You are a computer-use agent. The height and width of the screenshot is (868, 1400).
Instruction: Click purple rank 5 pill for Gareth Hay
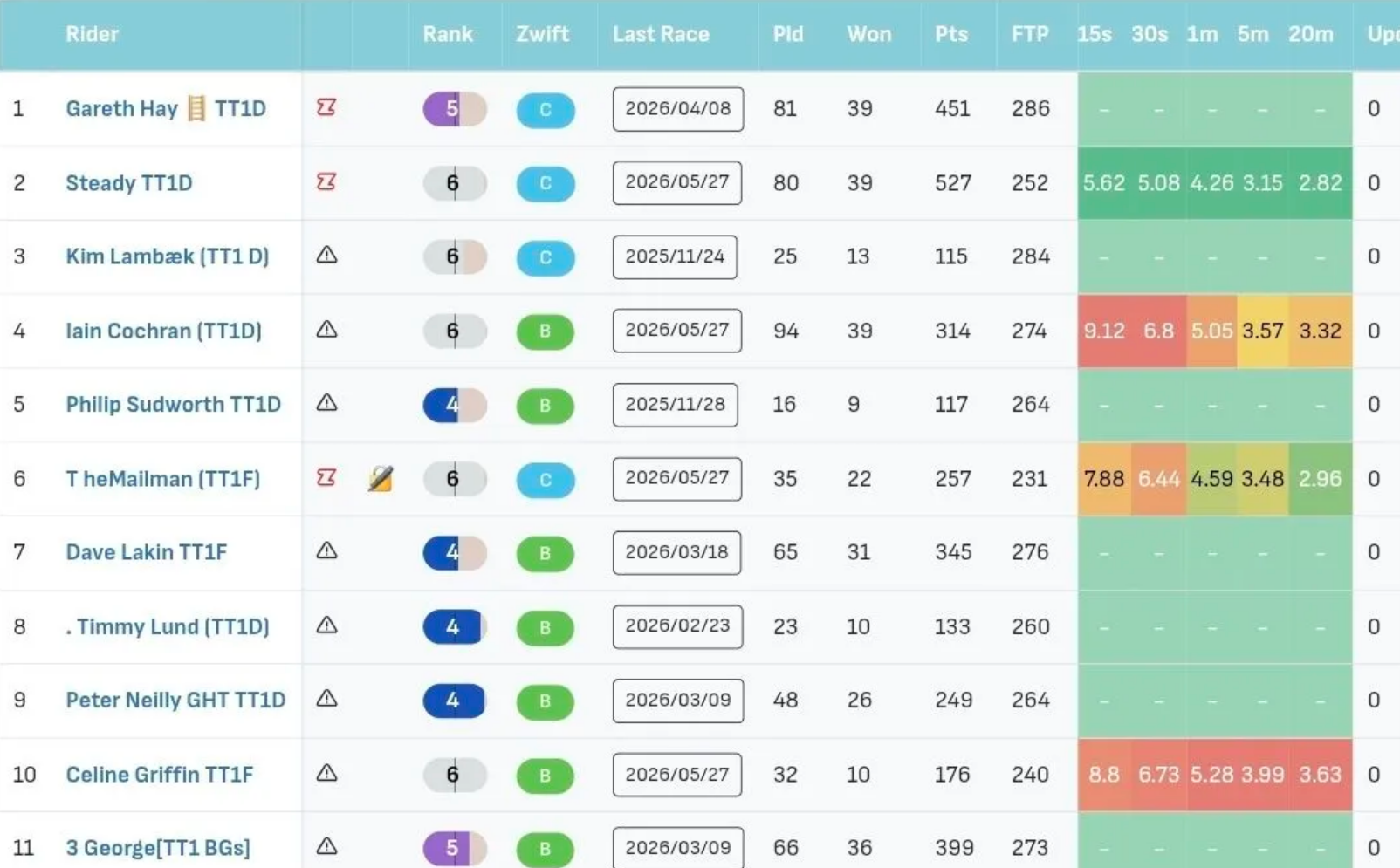[455, 109]
